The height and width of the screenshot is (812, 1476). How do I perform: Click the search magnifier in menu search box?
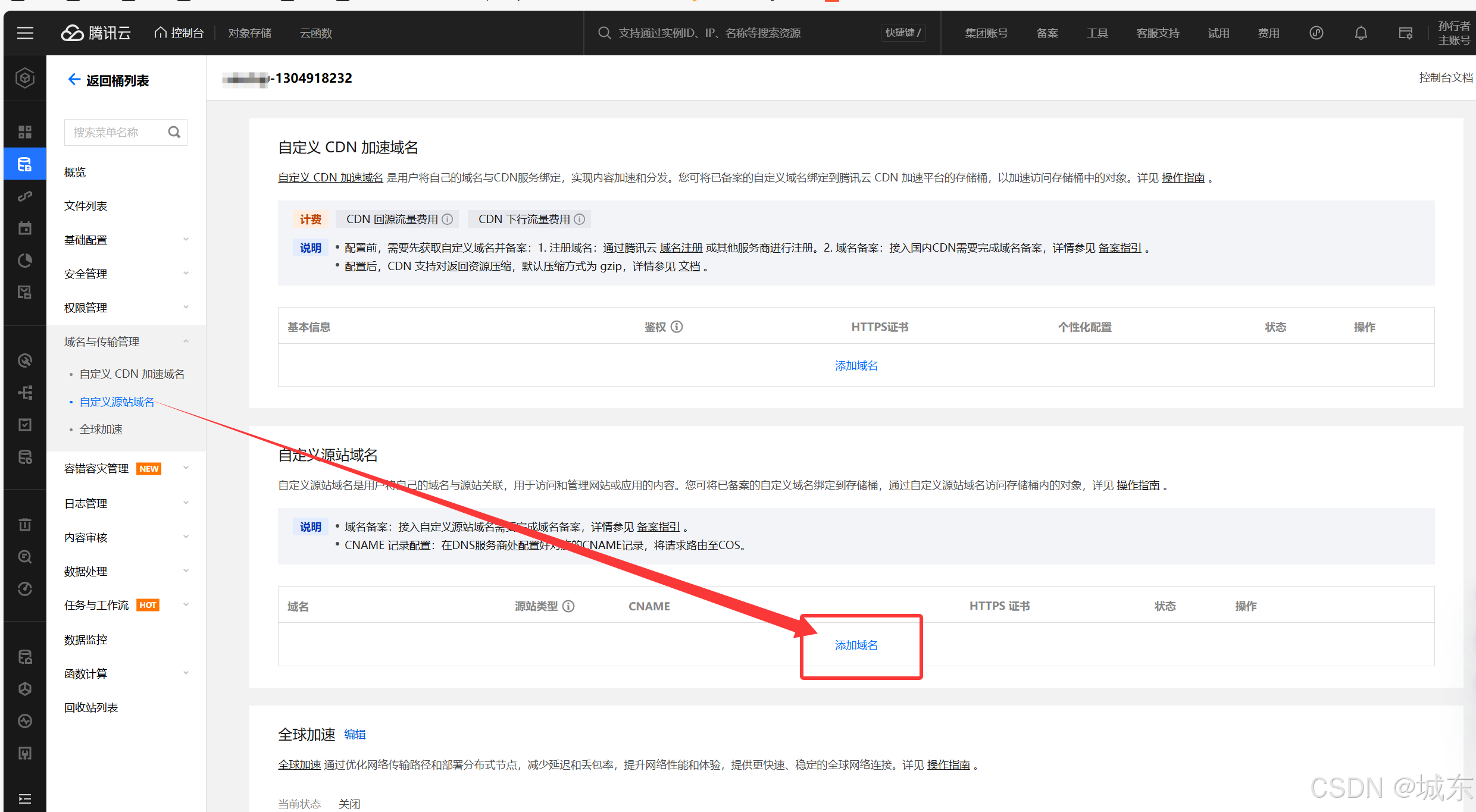[x=174, y=132]
